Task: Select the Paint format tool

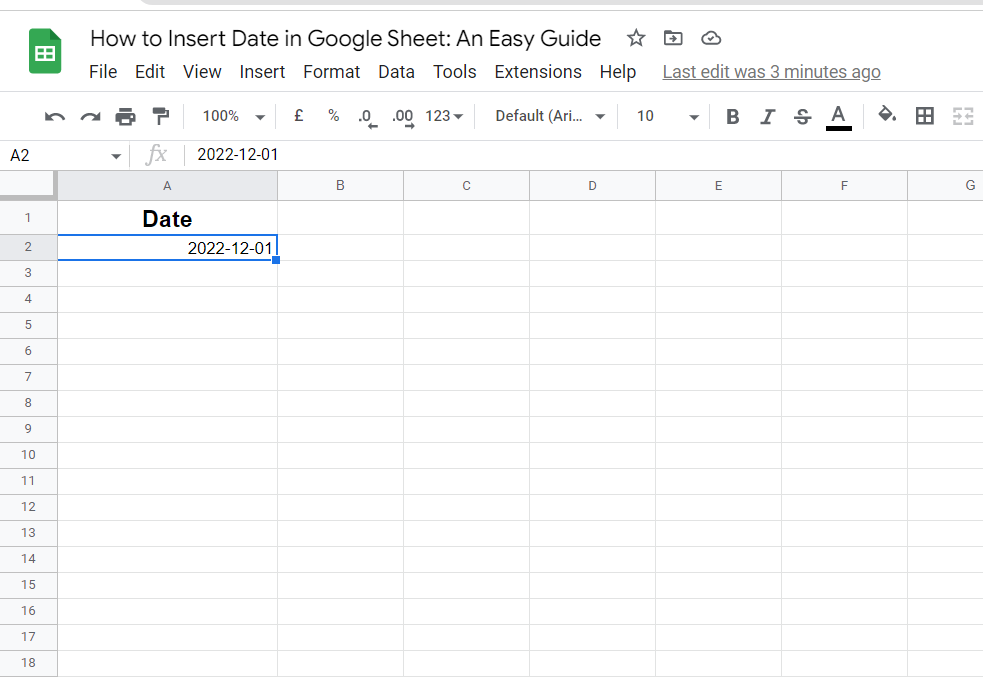Action: point(161,116)
